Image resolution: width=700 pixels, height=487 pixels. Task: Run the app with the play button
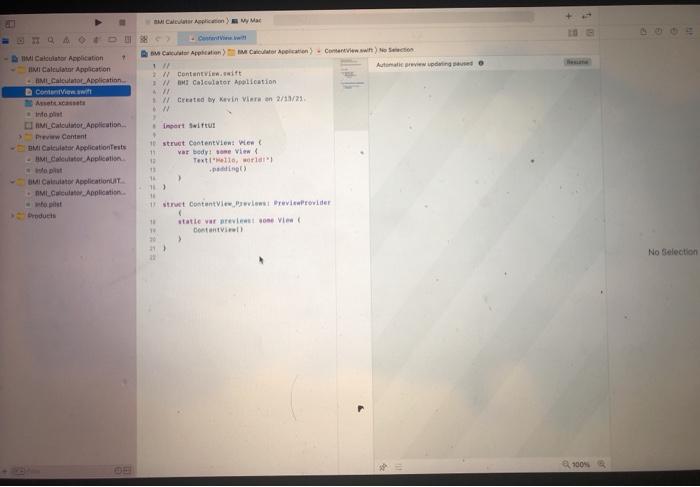coord(98,22)
